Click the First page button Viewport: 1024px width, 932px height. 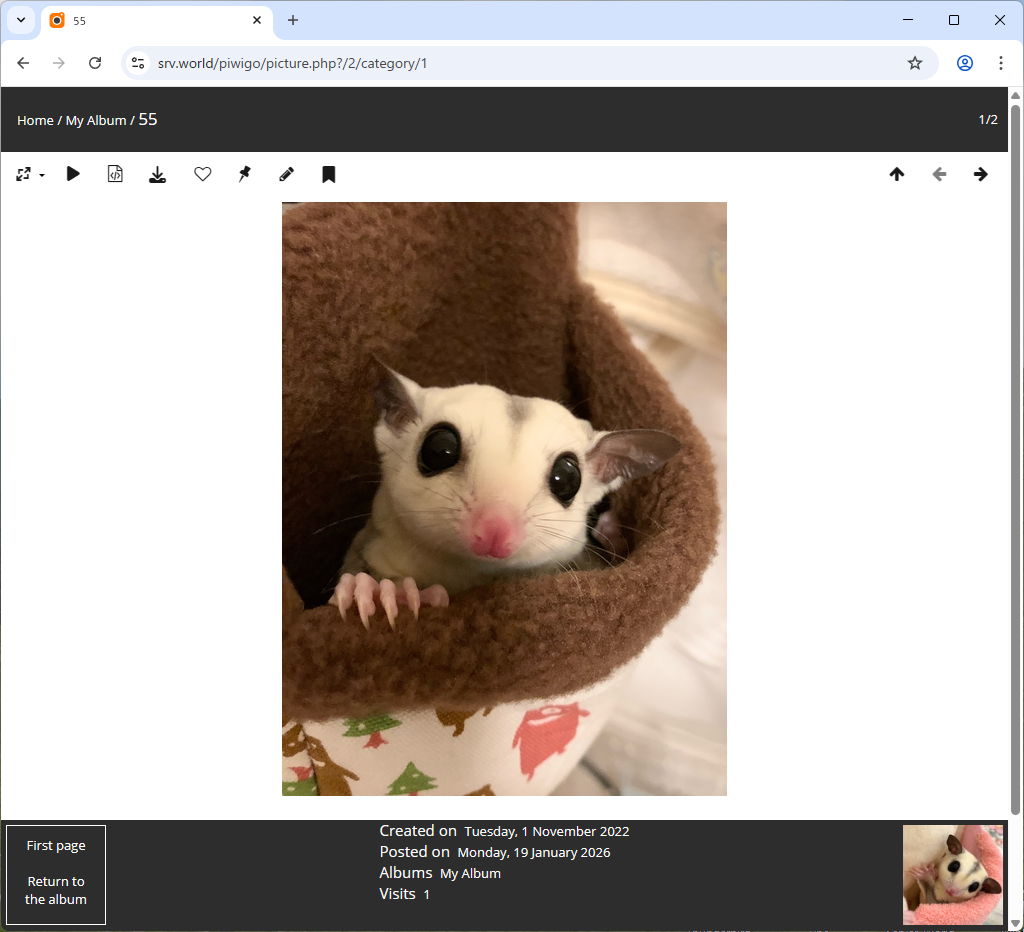[x=55, y=845]
